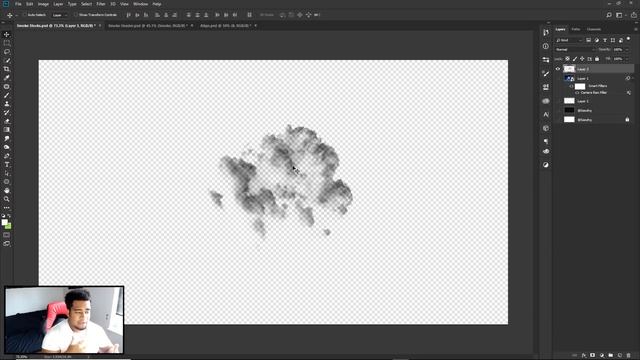
Task: Open the blend mode Normal dropdown
Action: pos(575,49)
